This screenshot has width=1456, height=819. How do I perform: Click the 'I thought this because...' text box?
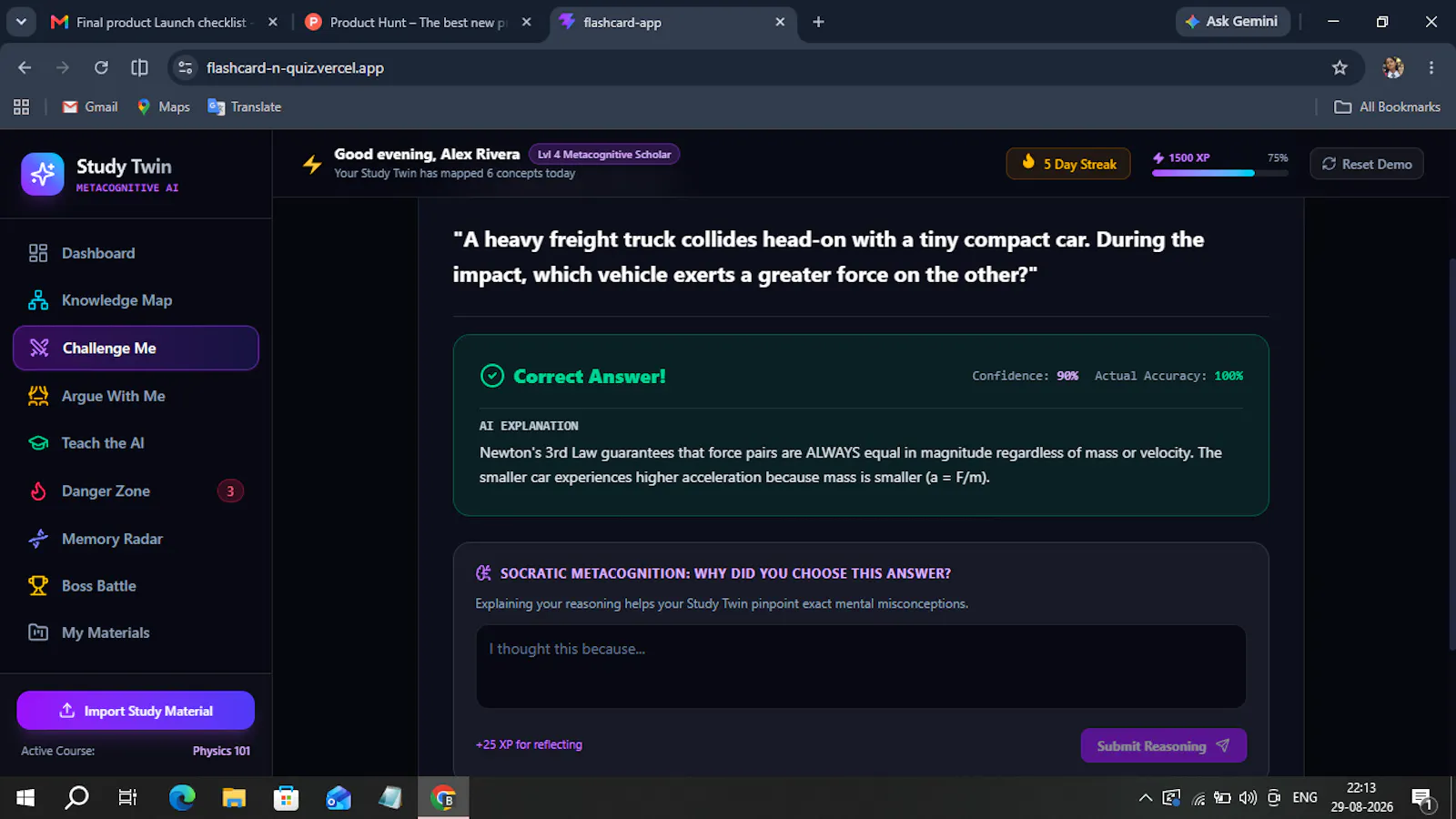pyautogui.click(x=861, y=666)
